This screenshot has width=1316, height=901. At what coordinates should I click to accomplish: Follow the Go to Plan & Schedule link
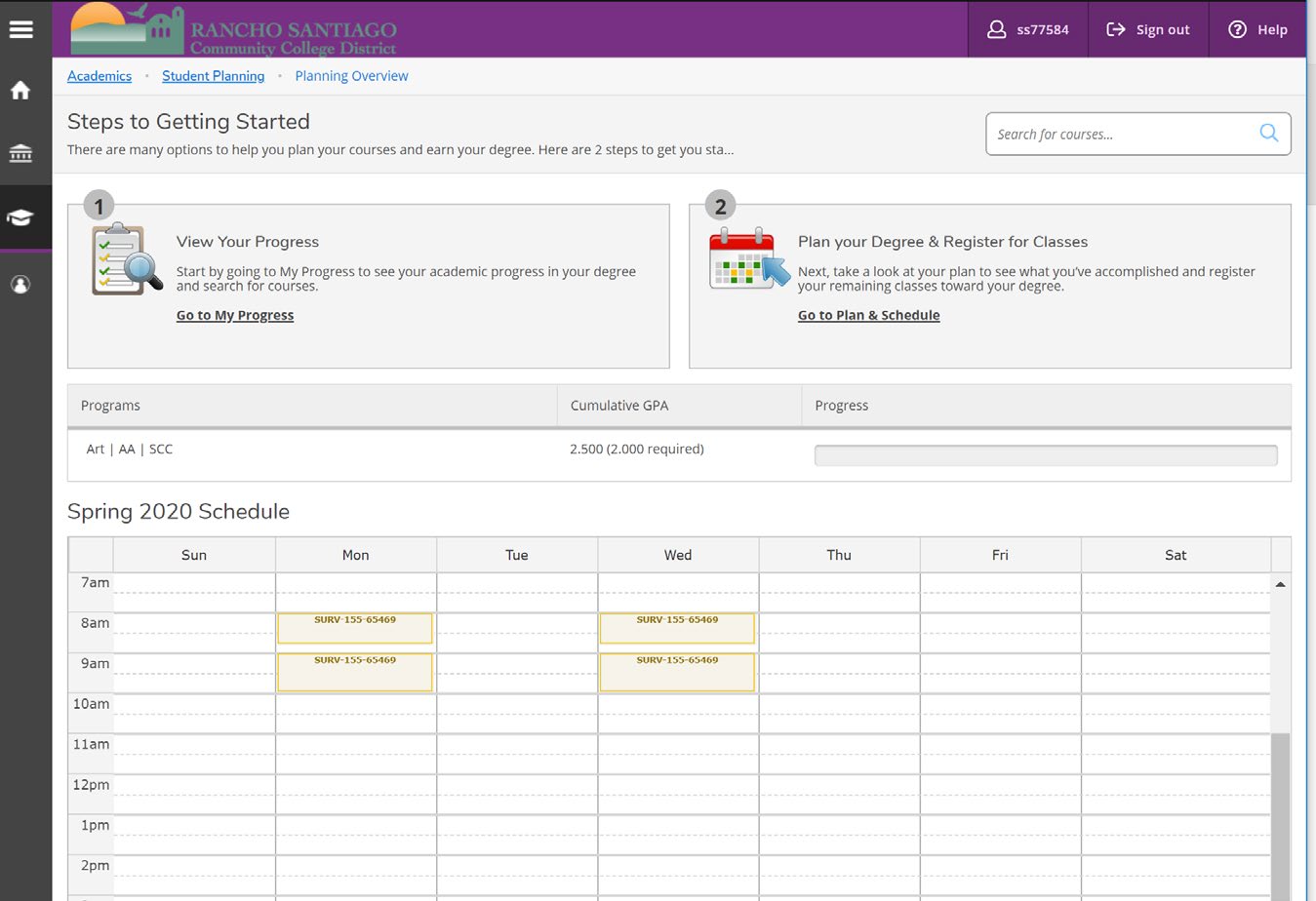[x=868, y=314]
